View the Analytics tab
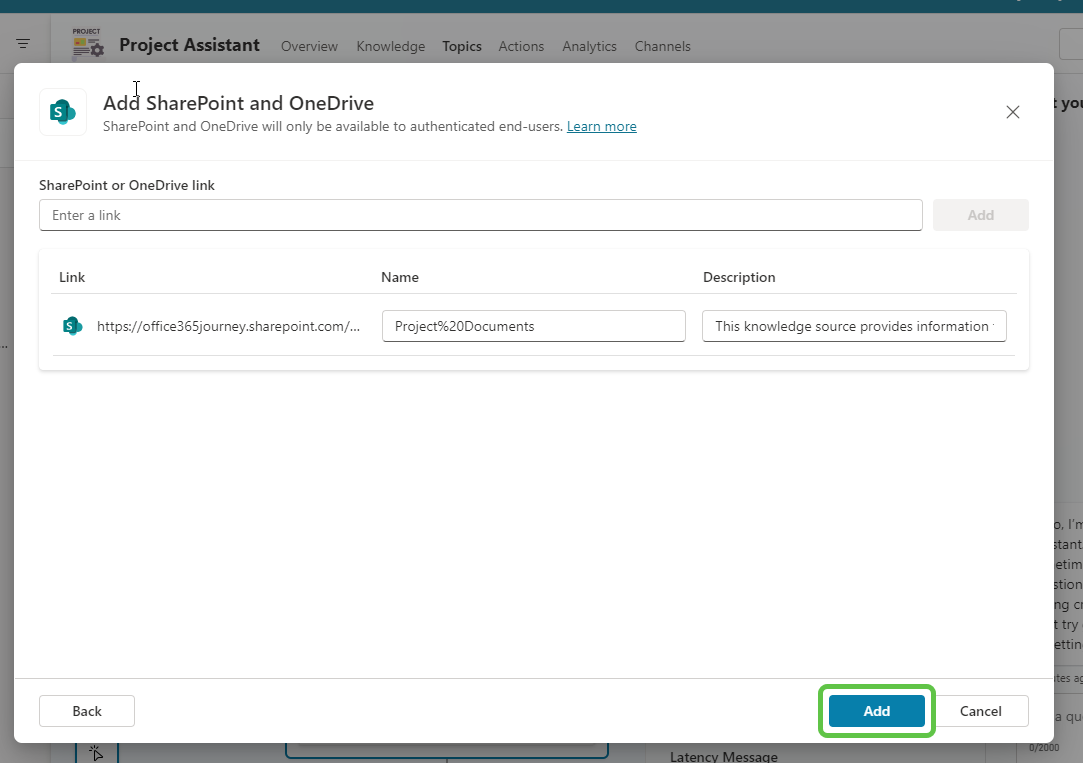 [589, 46]
